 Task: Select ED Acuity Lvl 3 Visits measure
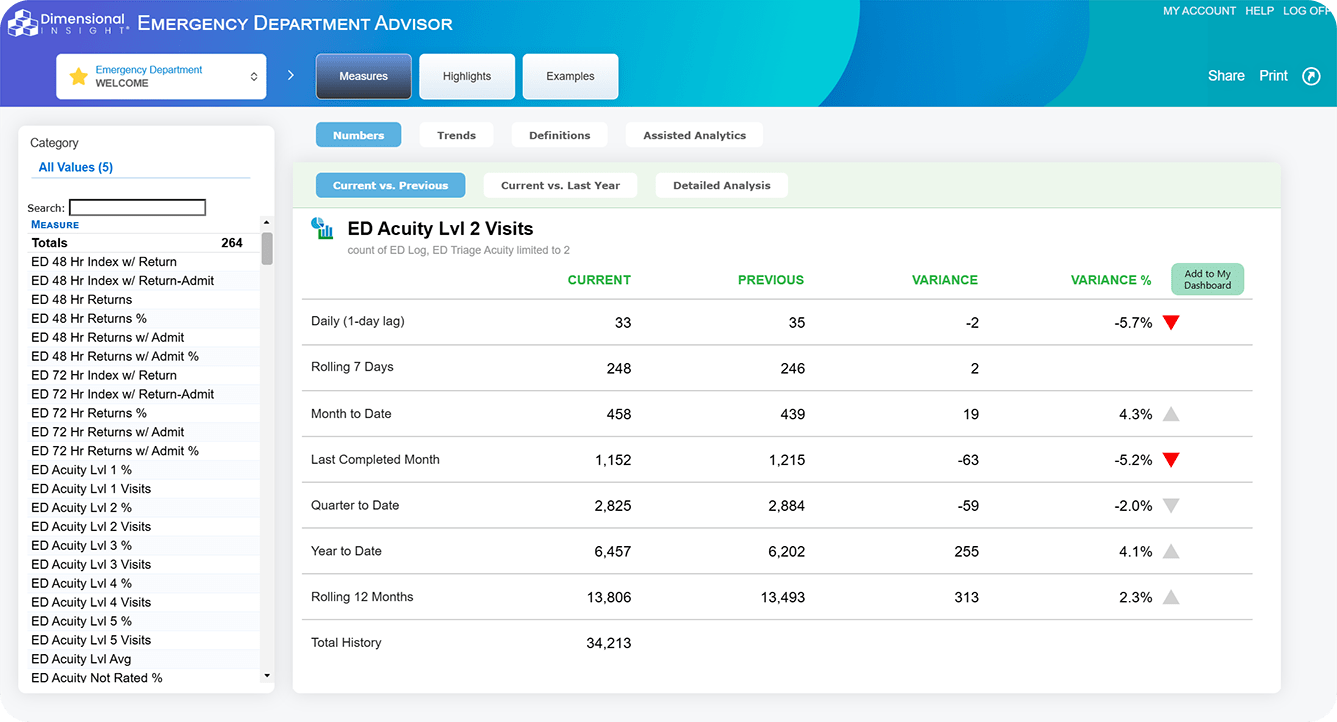click(91, 564)
